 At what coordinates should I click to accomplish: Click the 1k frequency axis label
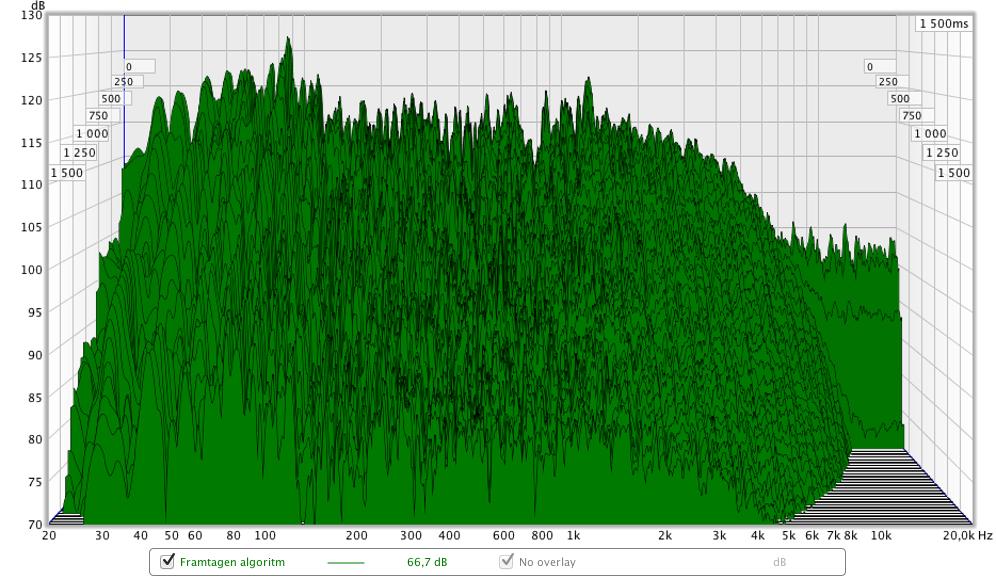coord(574,536)
